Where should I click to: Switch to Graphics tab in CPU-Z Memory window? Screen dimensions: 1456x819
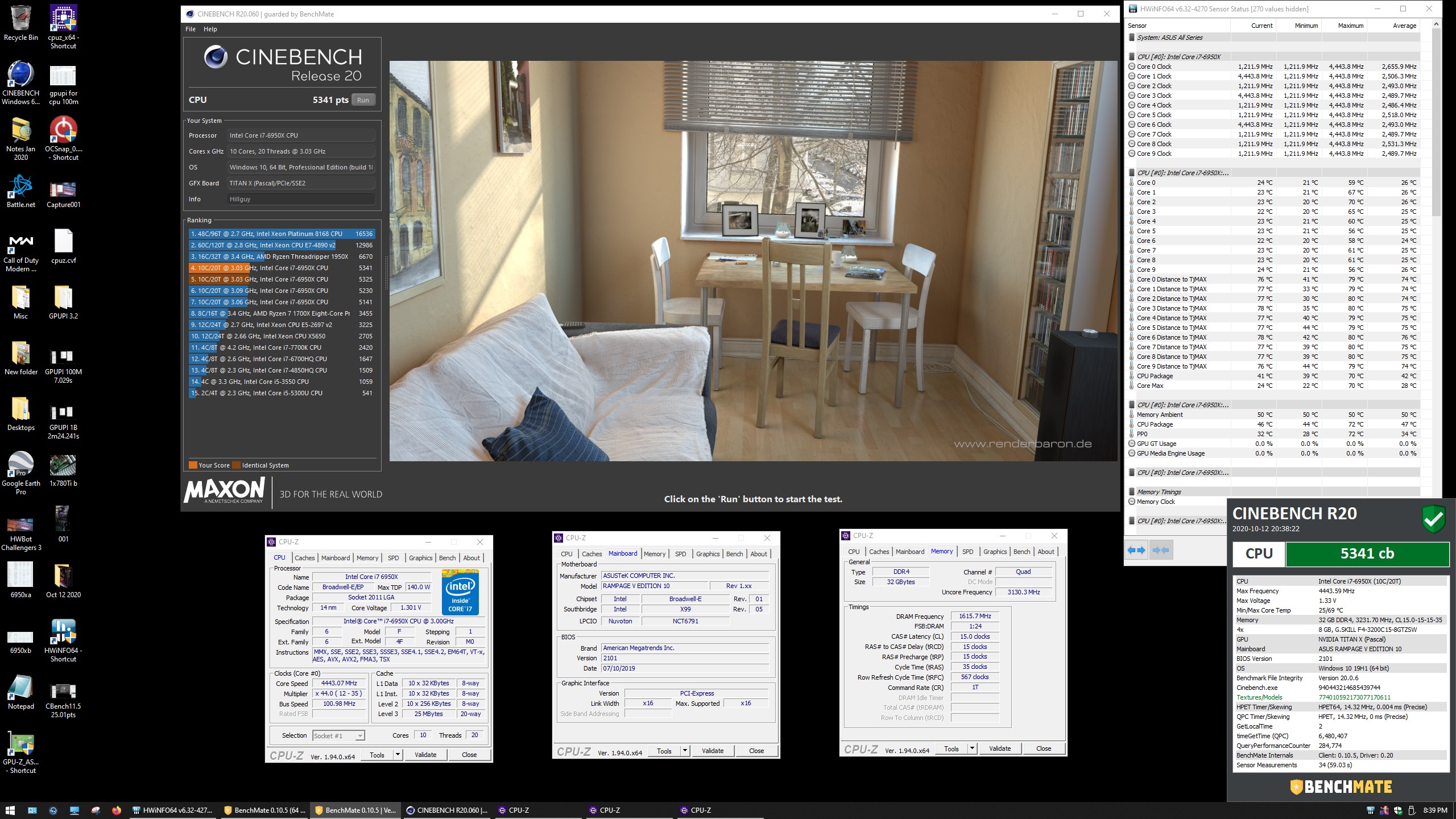995,552
